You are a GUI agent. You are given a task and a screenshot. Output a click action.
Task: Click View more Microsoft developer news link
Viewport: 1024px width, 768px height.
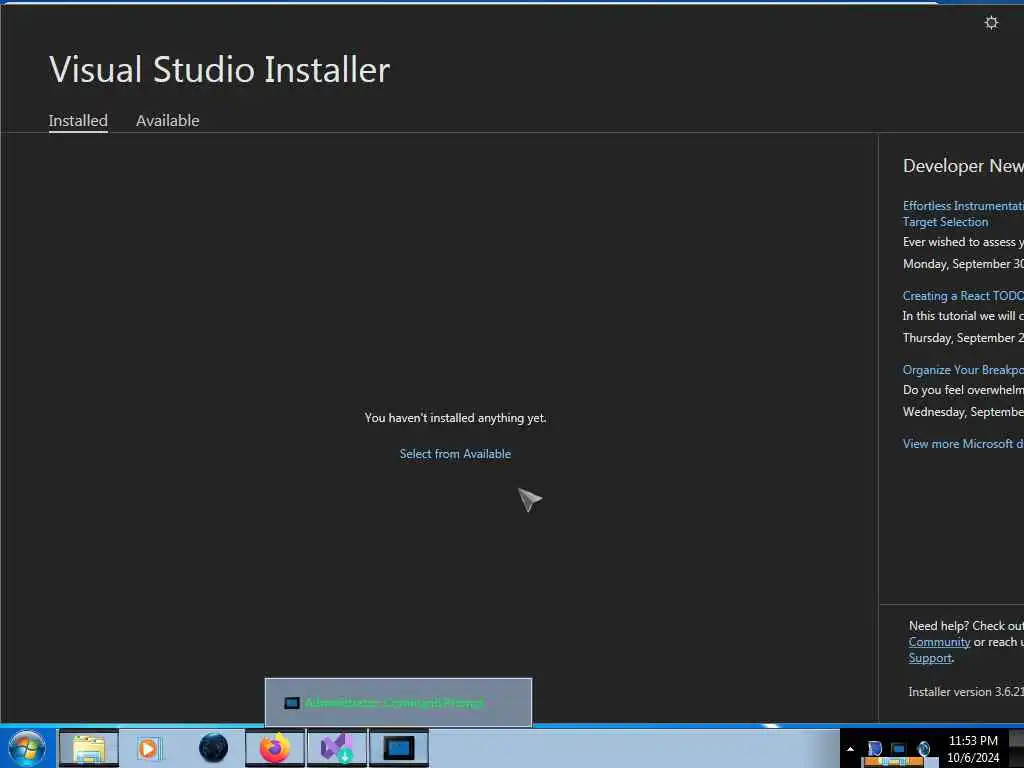(963, 444)
